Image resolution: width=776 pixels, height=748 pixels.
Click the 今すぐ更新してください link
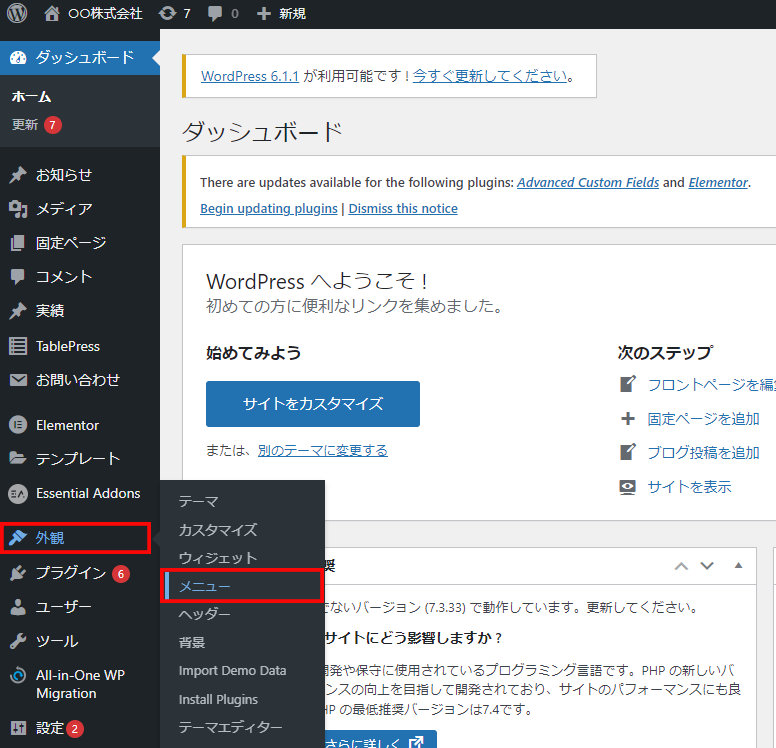coord(490,76)
